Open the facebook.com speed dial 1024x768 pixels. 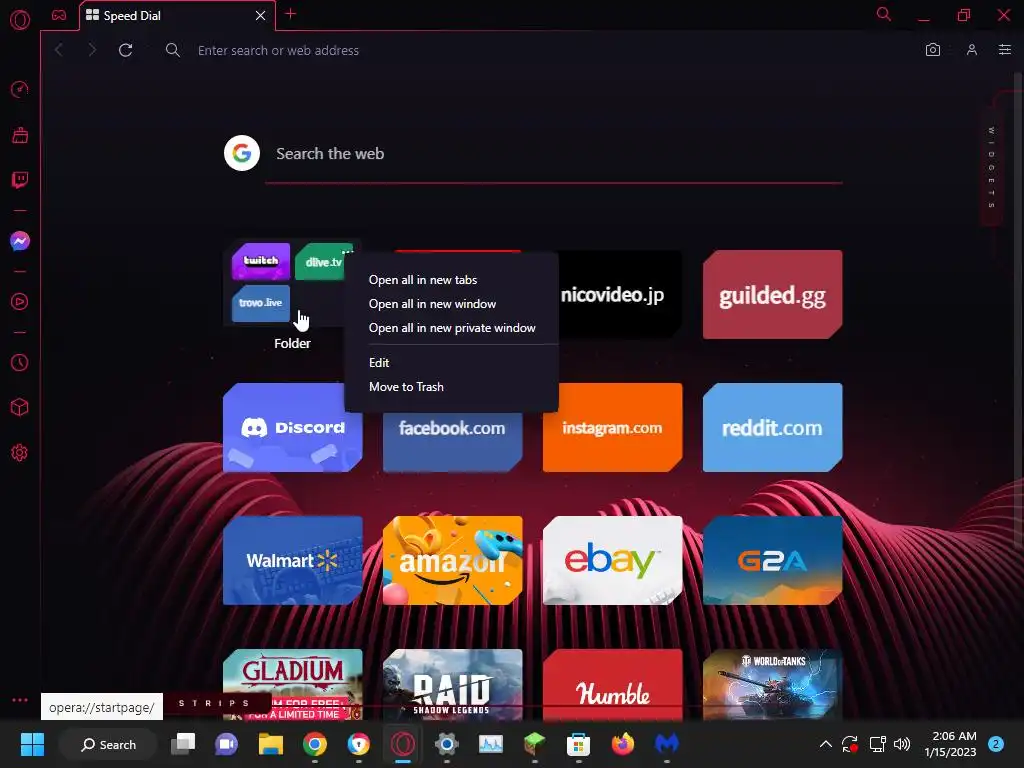[x=453, y=442]
